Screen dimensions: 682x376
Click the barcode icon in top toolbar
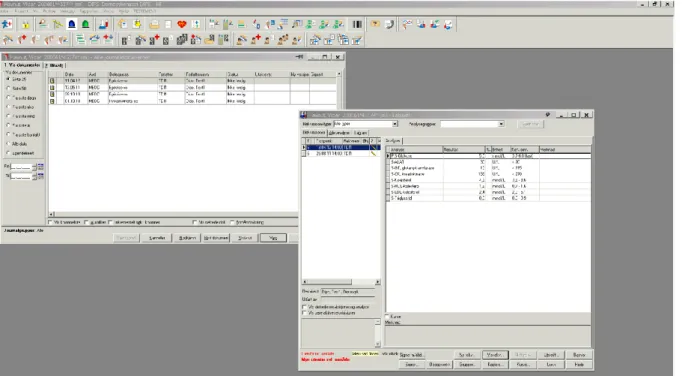(x=357, y=24)
